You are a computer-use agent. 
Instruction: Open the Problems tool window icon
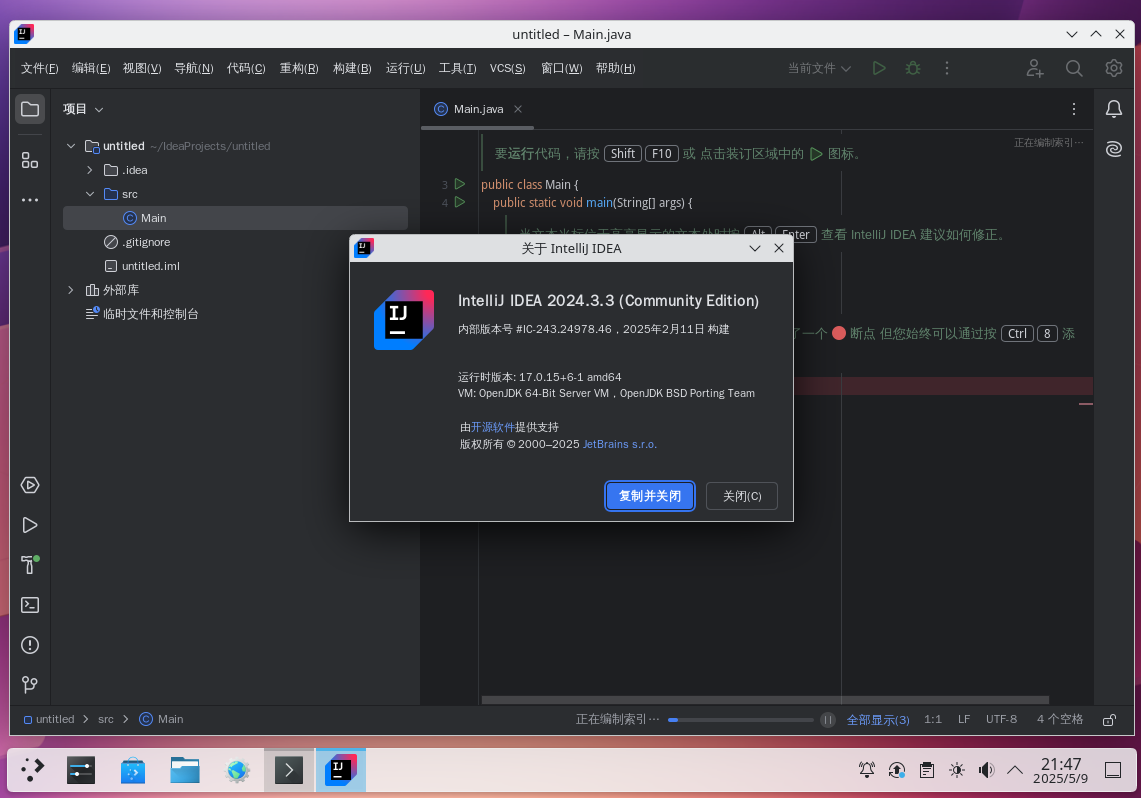[30, 645]
